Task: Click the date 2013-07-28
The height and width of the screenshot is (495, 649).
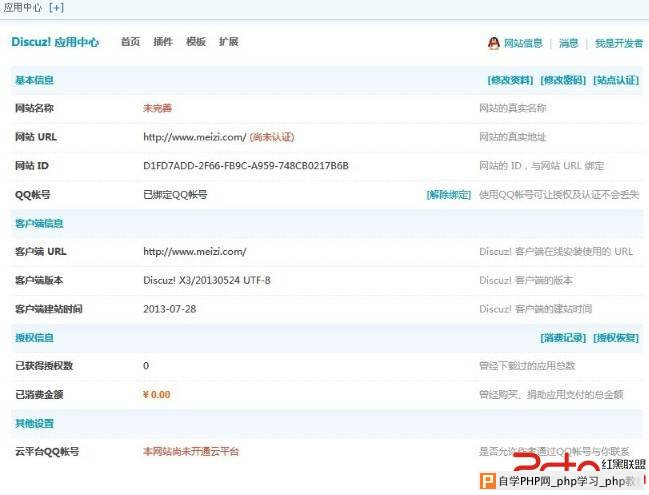Action: coord(170,309)
